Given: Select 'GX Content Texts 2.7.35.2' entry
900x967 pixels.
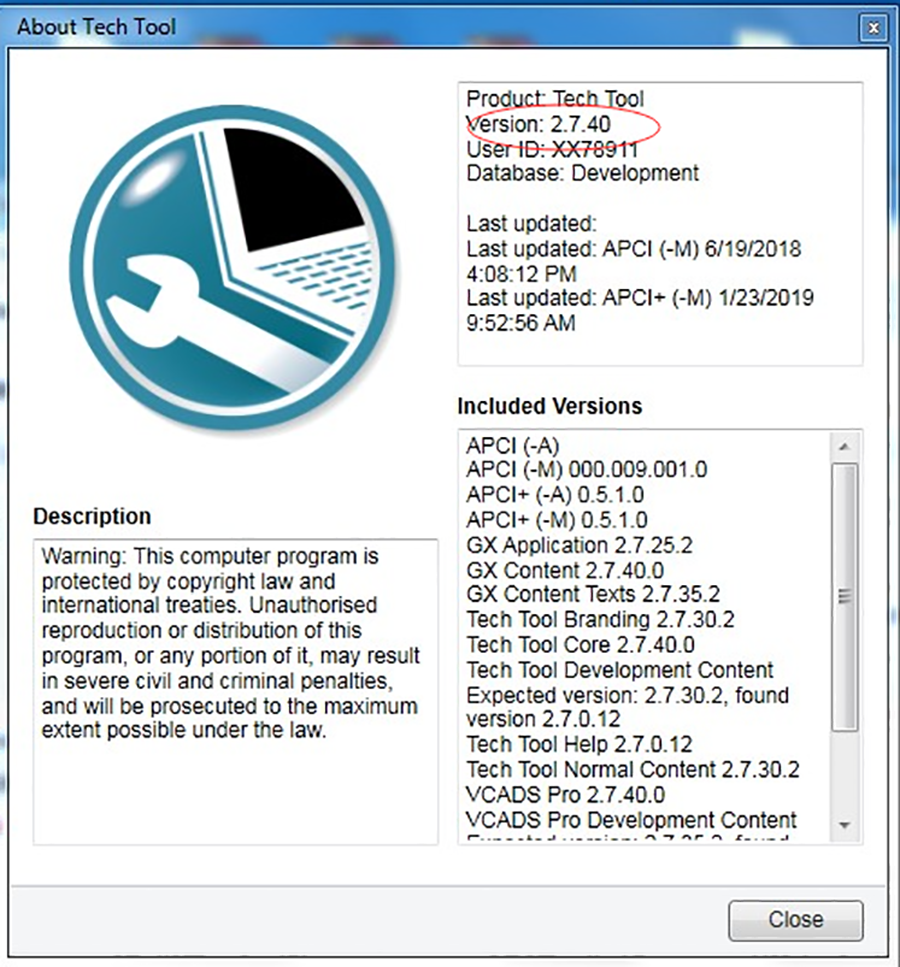Looking at the screenshot, I should point(593,594).
